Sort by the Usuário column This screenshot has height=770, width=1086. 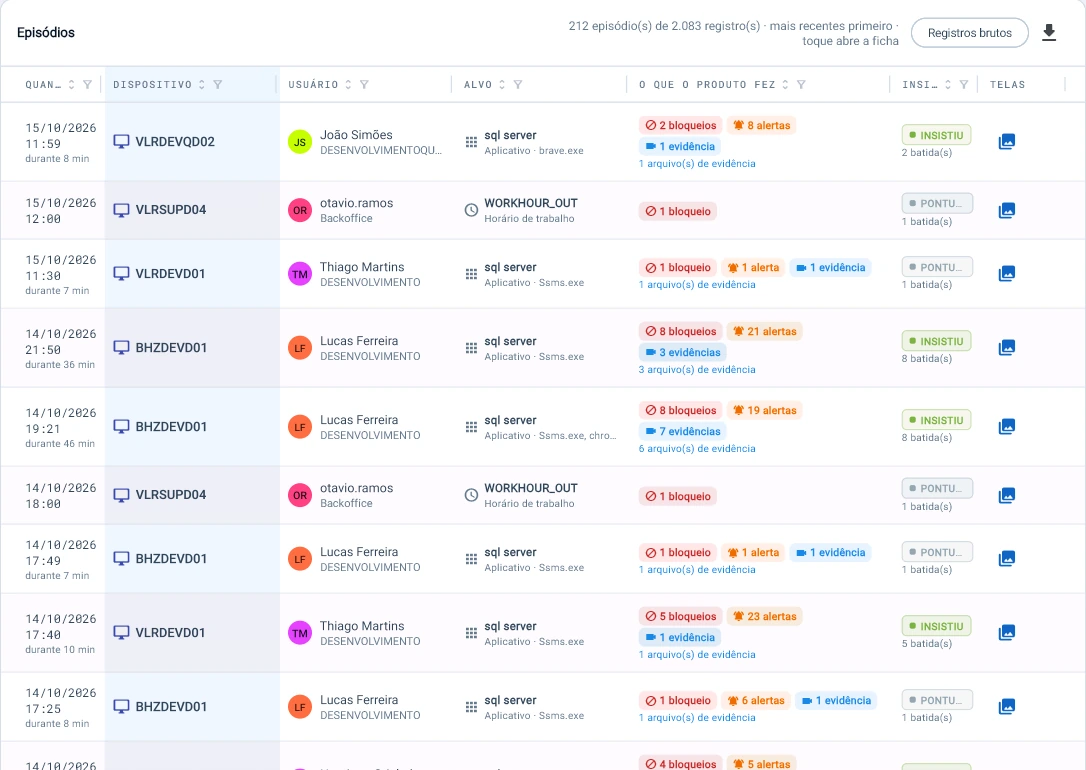point(348,84)
